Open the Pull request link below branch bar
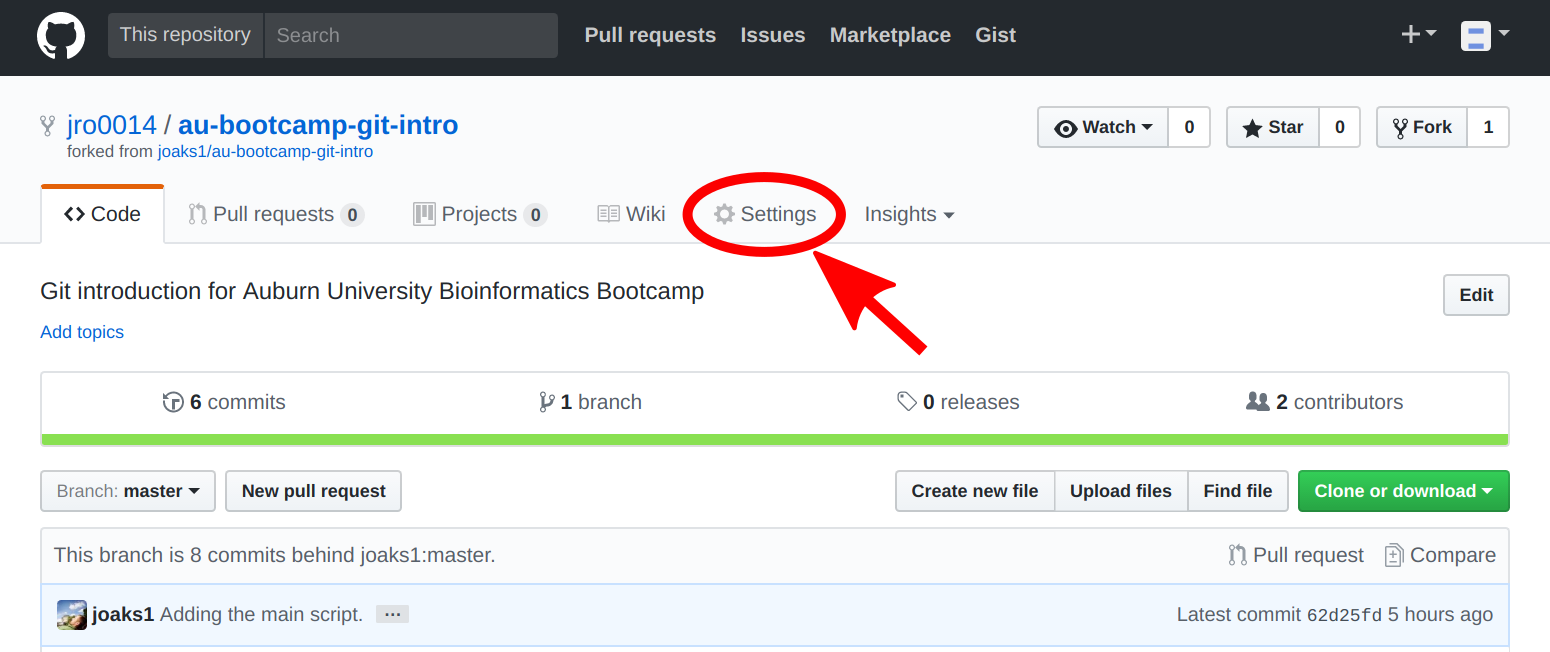This screenshot has height=652, width=1550. (x=1296, y=555)
